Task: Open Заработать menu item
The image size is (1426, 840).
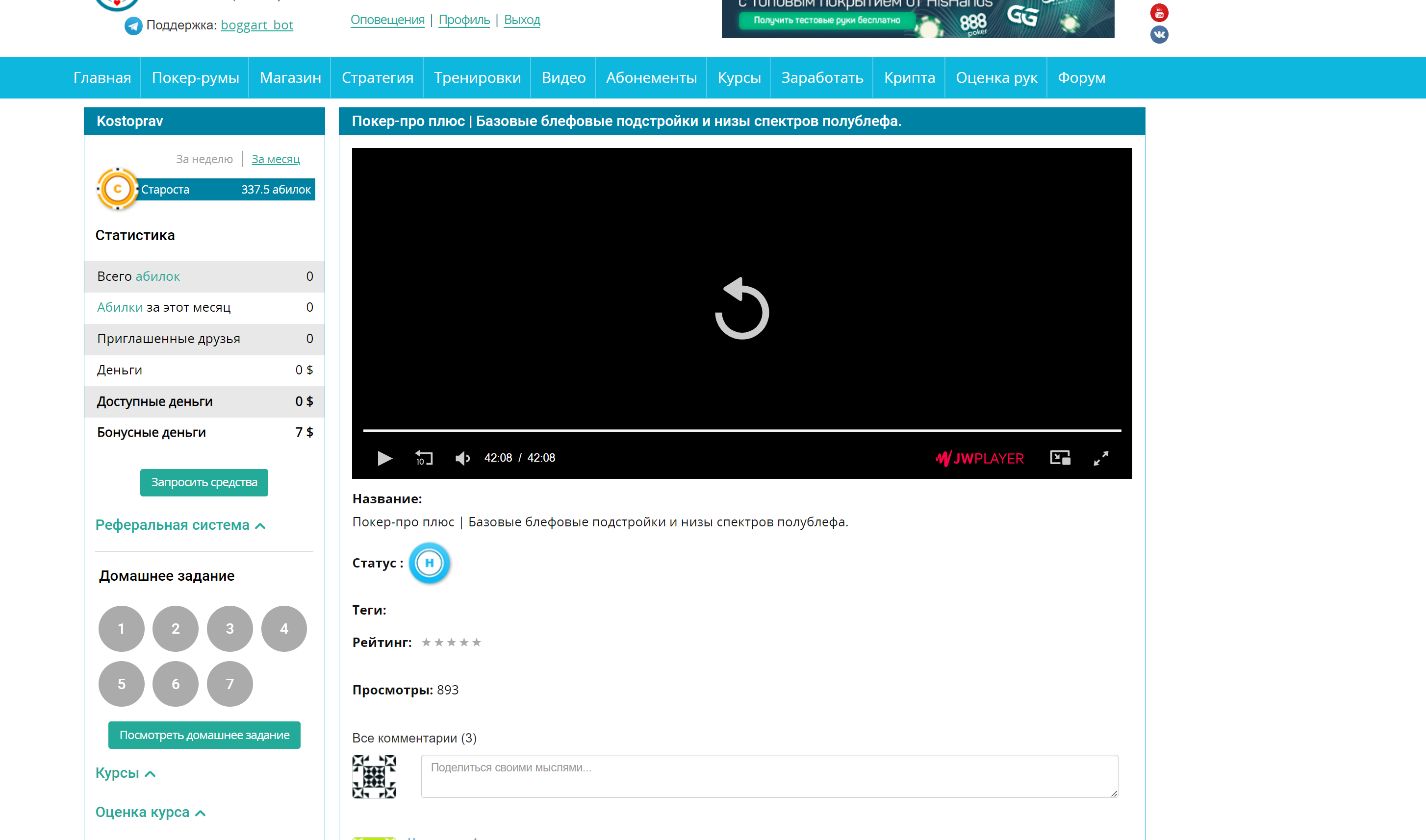Action: coord(822,77)
